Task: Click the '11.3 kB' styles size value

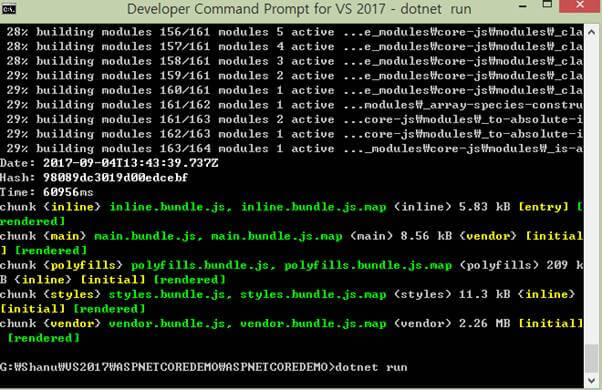Action: (x=485, y=294)
